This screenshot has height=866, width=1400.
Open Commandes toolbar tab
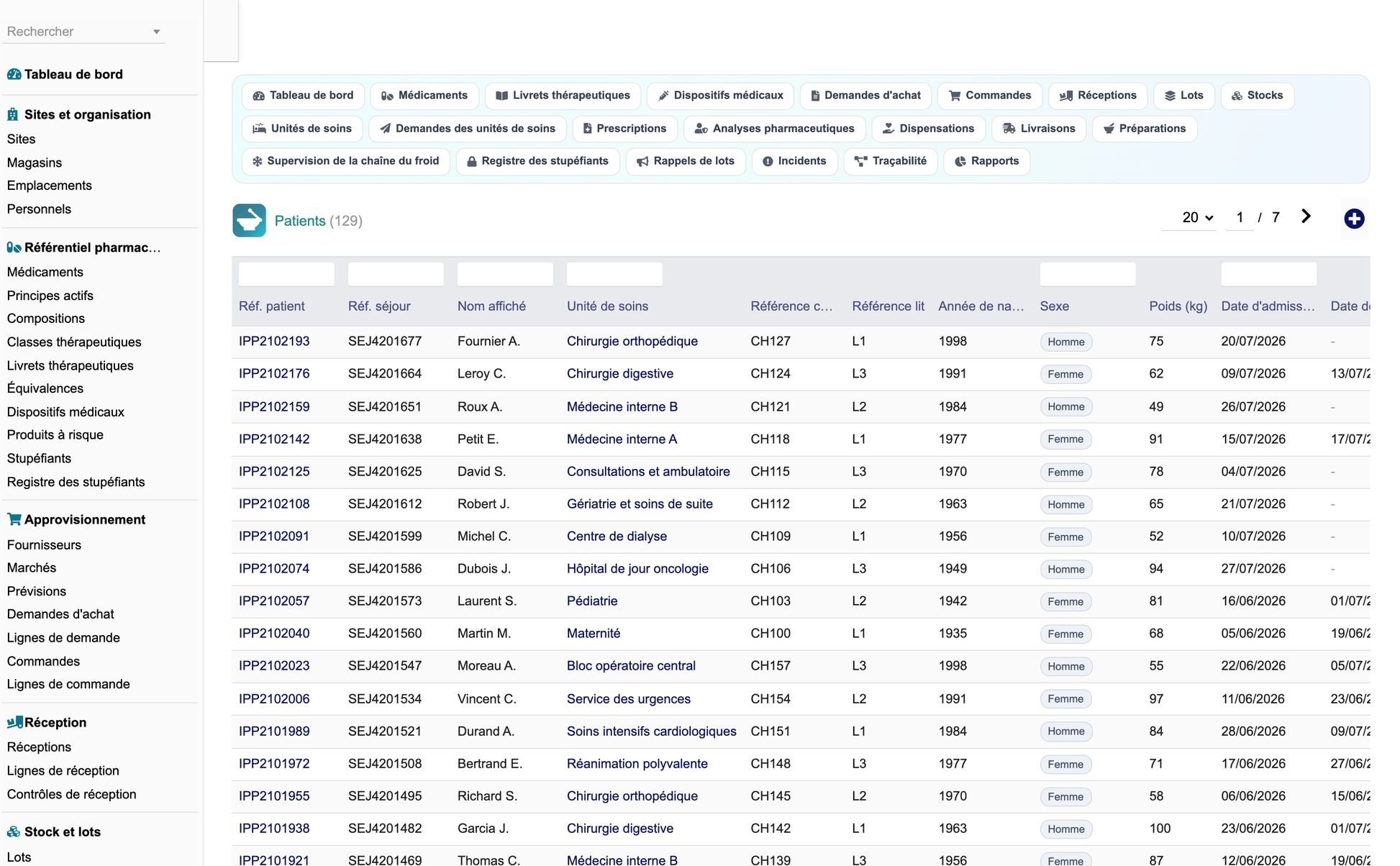pyautogui.click(x=990, y=96)
